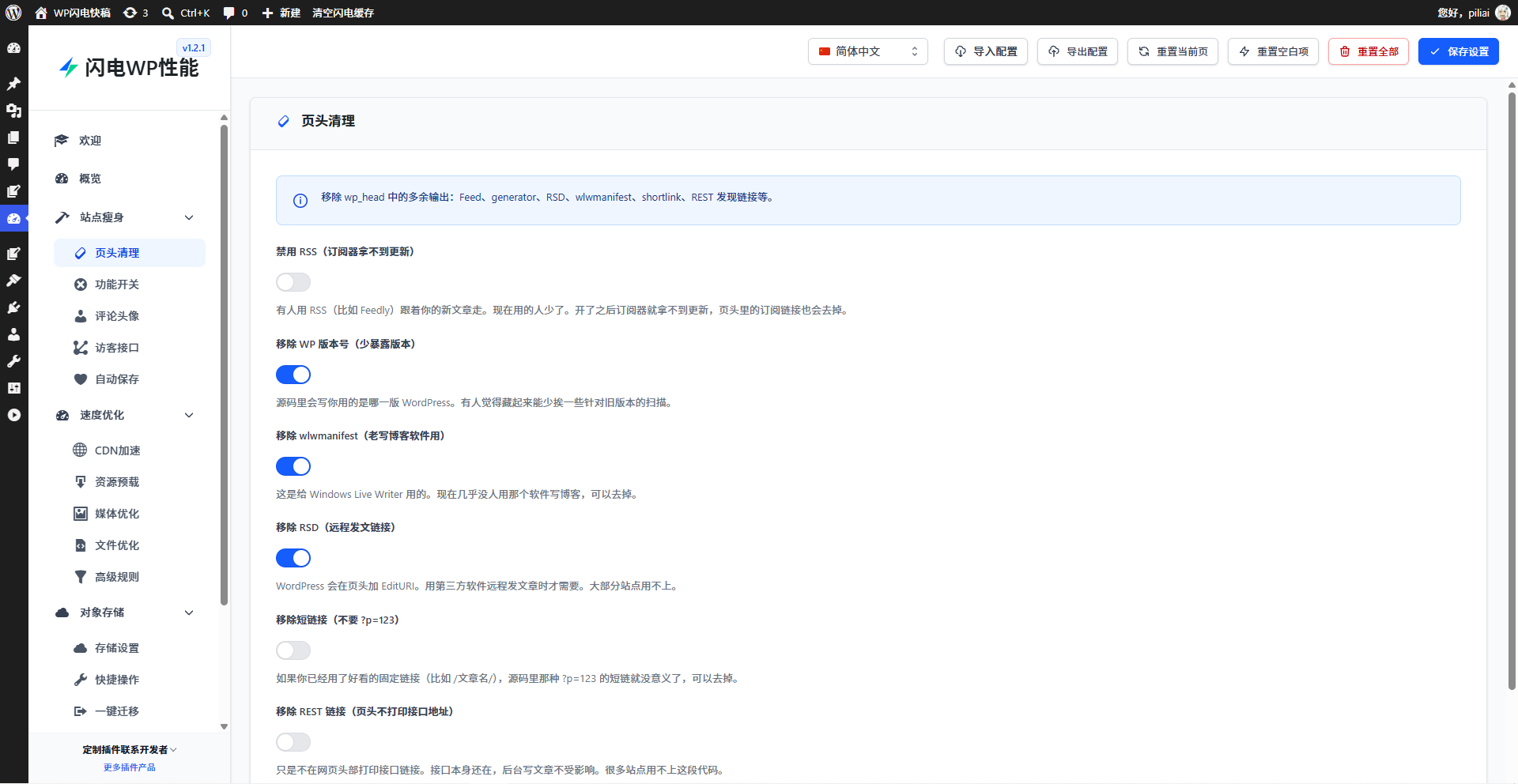Open the 自动保存 menu item

(x=130, y=379)
